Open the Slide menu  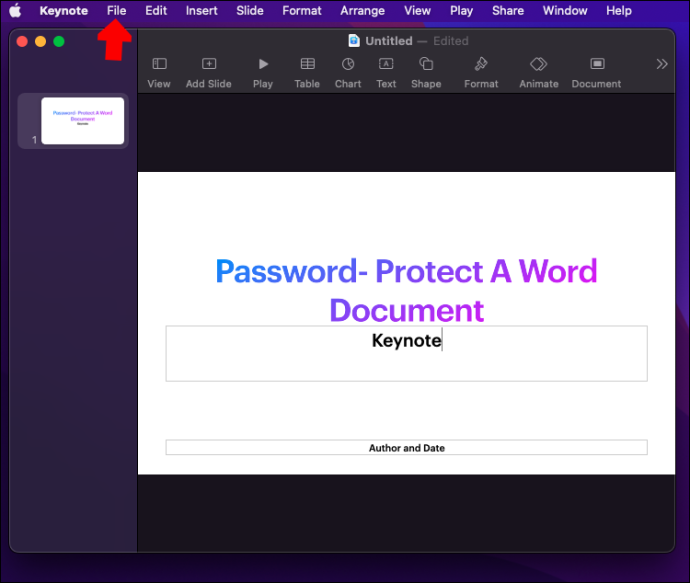click(250, 11)
